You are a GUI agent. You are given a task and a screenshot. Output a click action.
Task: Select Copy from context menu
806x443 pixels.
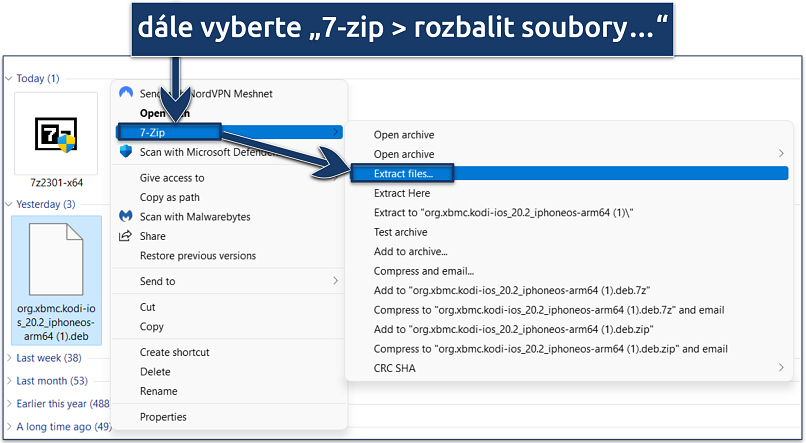coord(152,326)
